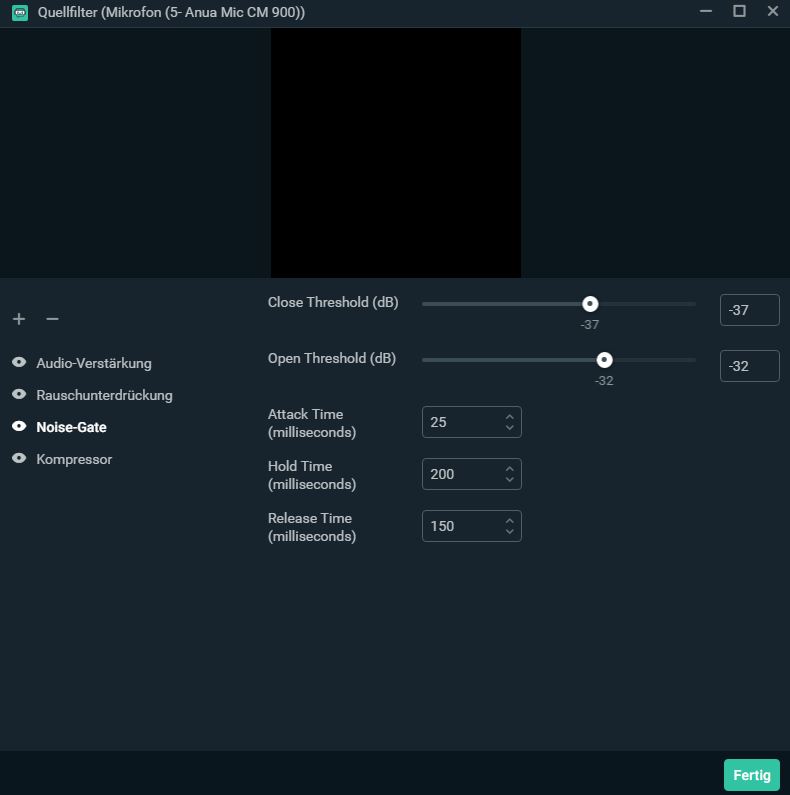Disable the Kompressor filter eye icon
Image resolution: width=790 pixels, height=795 pixels.
click(x=19, y=459)
